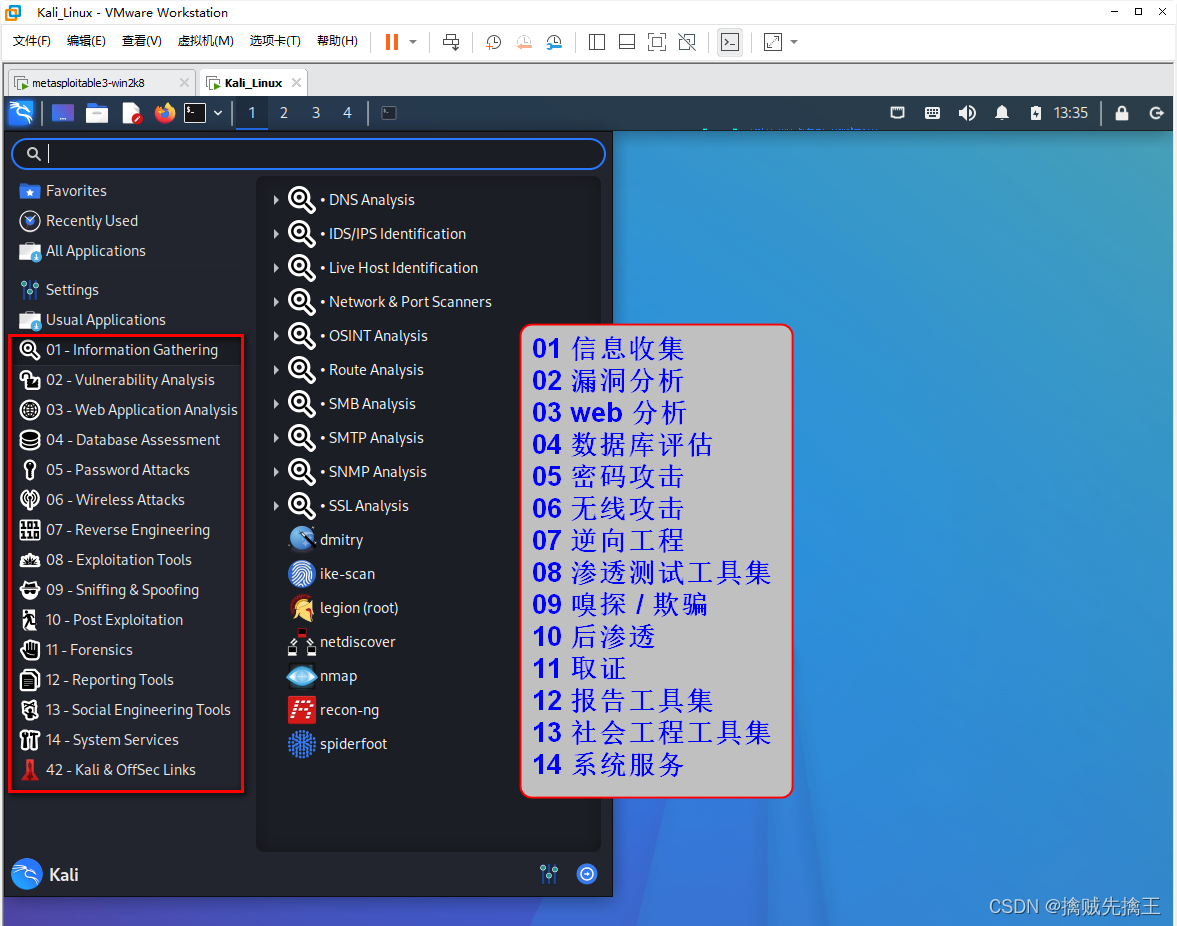
Task: Switch to workspace 4
Action: point(348,113)
